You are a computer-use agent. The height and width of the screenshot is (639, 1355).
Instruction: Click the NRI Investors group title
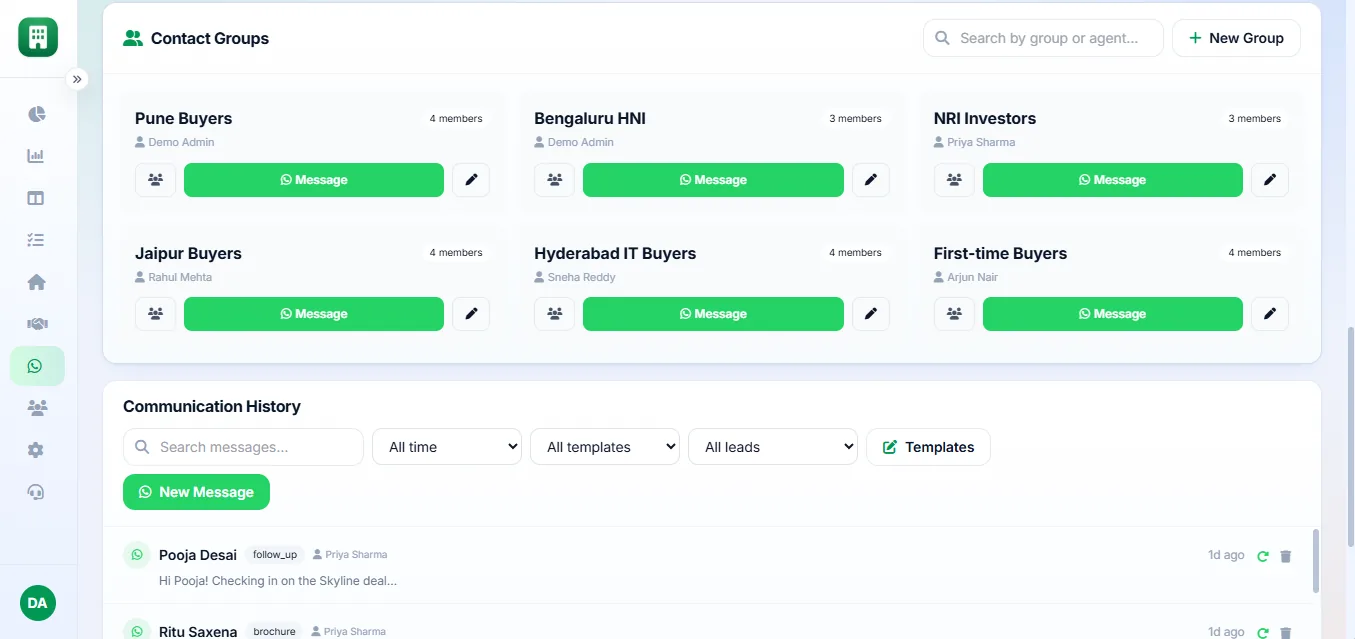pos(985,118)
